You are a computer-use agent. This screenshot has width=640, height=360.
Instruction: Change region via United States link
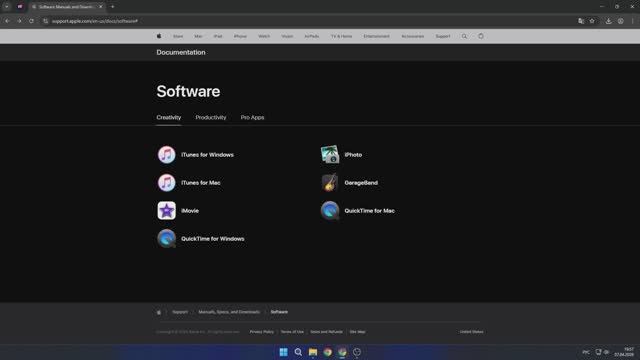click(x=471, y=332)
